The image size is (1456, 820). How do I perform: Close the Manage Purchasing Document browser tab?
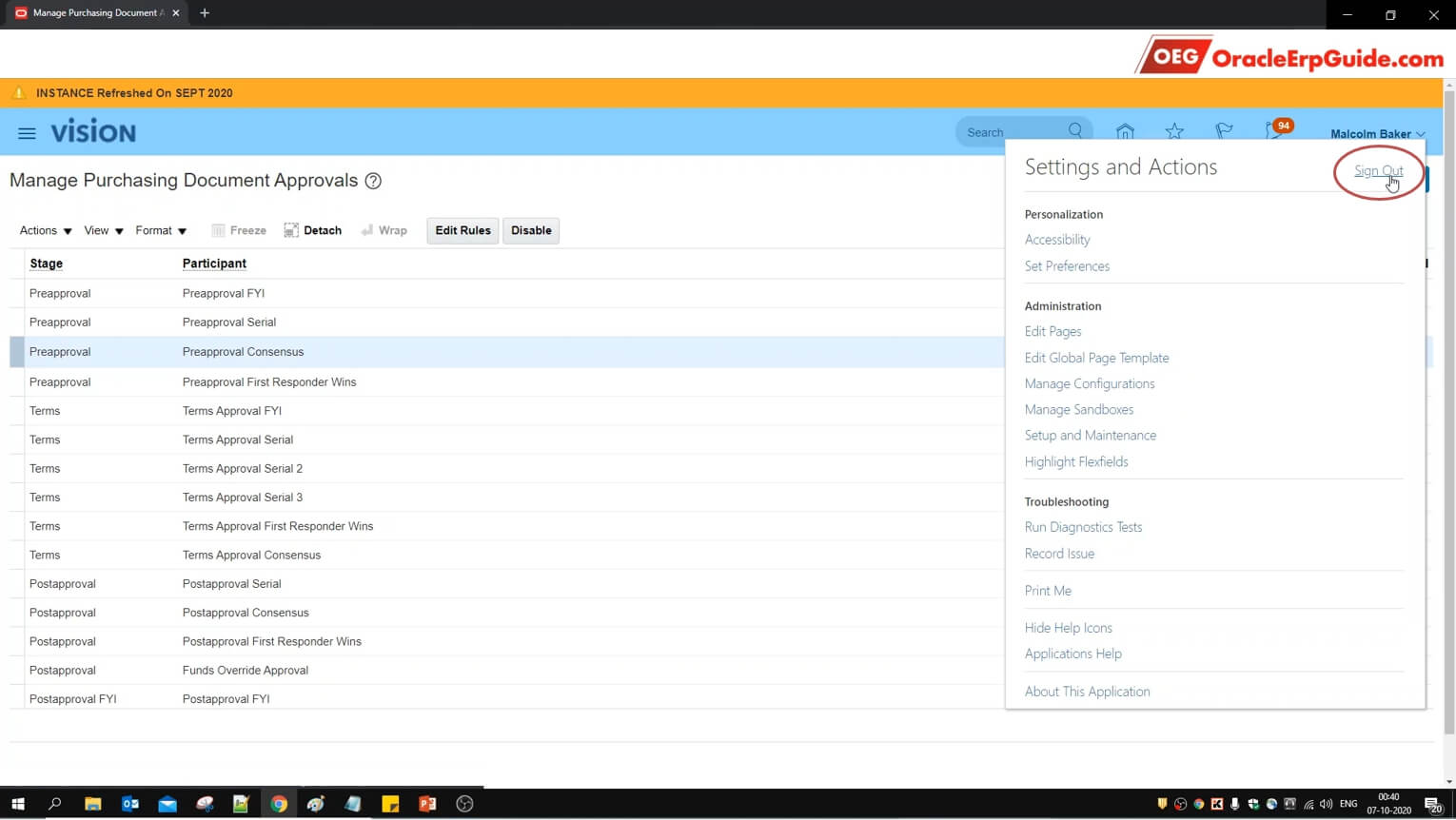176,13
